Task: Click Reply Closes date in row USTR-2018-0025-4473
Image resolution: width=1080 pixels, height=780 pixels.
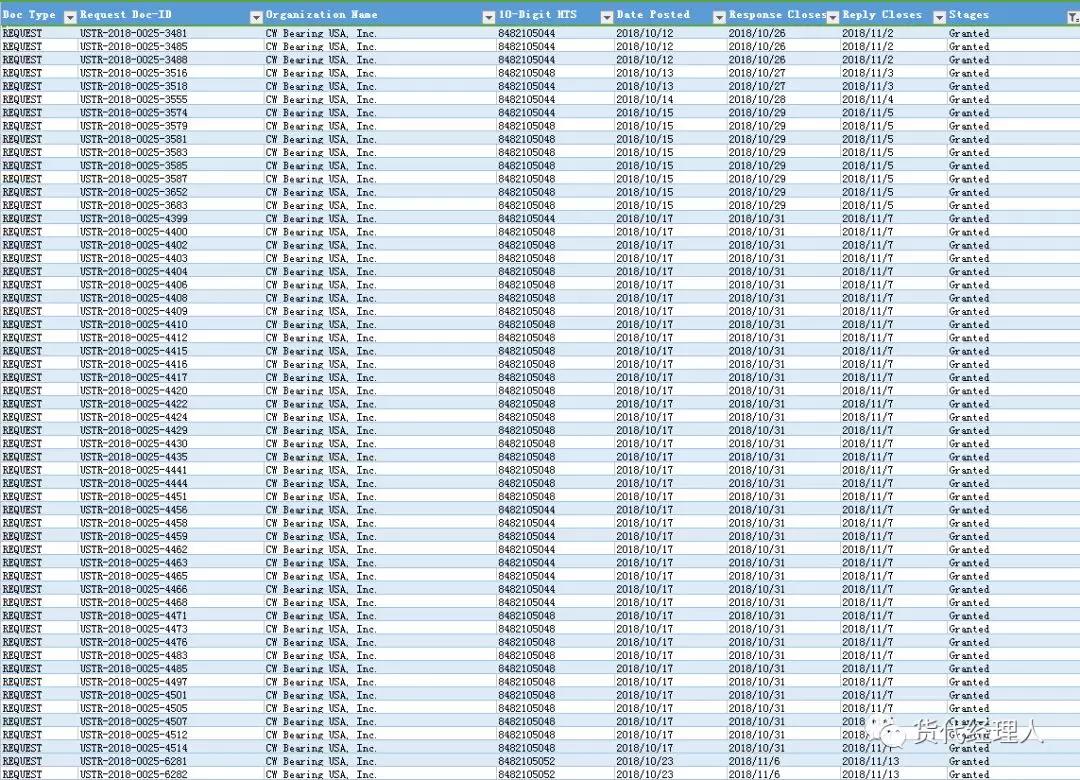Action: click(868, 629)
